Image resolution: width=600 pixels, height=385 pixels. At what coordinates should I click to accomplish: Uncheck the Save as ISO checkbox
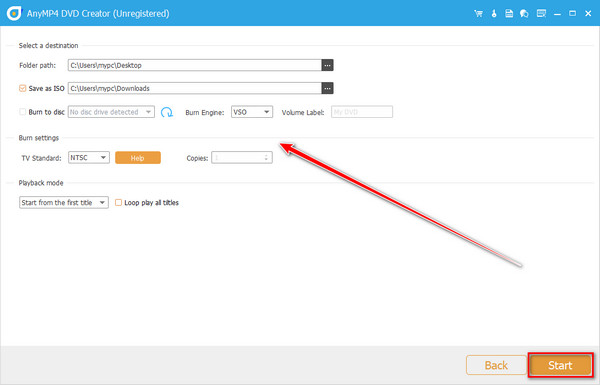click(23, 88)
